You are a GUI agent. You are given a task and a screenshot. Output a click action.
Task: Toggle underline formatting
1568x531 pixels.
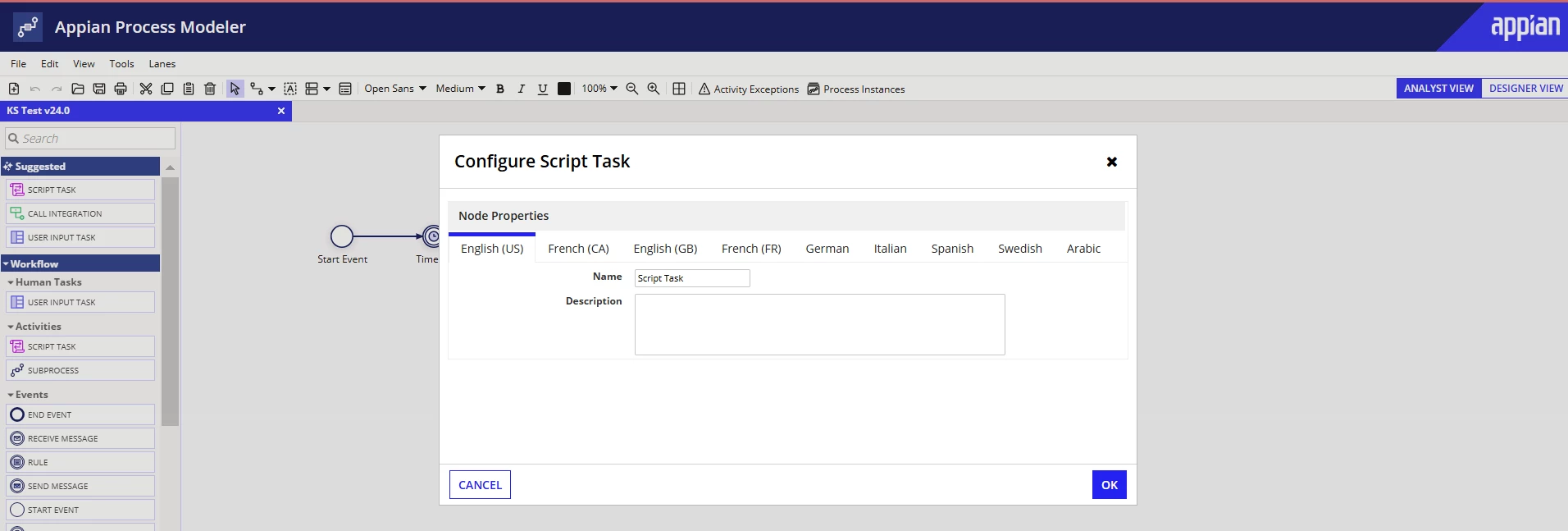(x=543, y=89)
